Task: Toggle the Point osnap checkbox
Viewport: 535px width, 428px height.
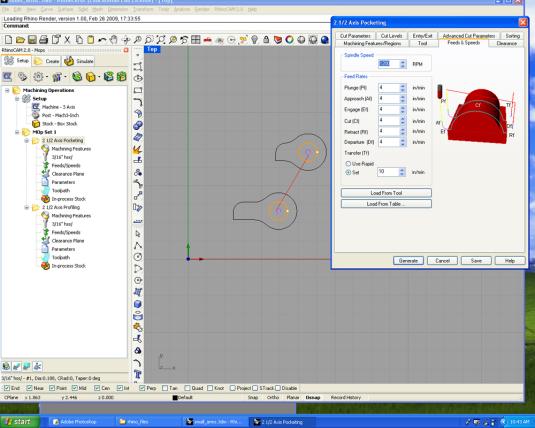Action: pyautogui.click(x=52, y=388)
